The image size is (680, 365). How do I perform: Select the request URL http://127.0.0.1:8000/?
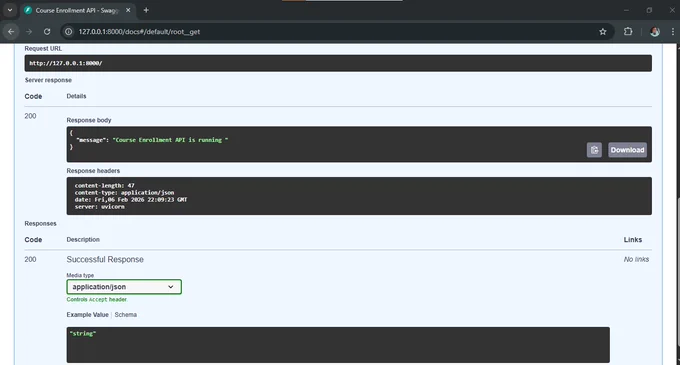[66, 63]
